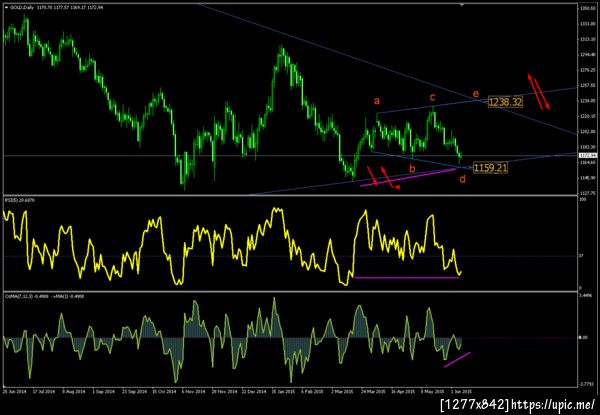Click the current price tag on right axis
The height and width of the screenshot is (415, 600).
pos(586,155)
